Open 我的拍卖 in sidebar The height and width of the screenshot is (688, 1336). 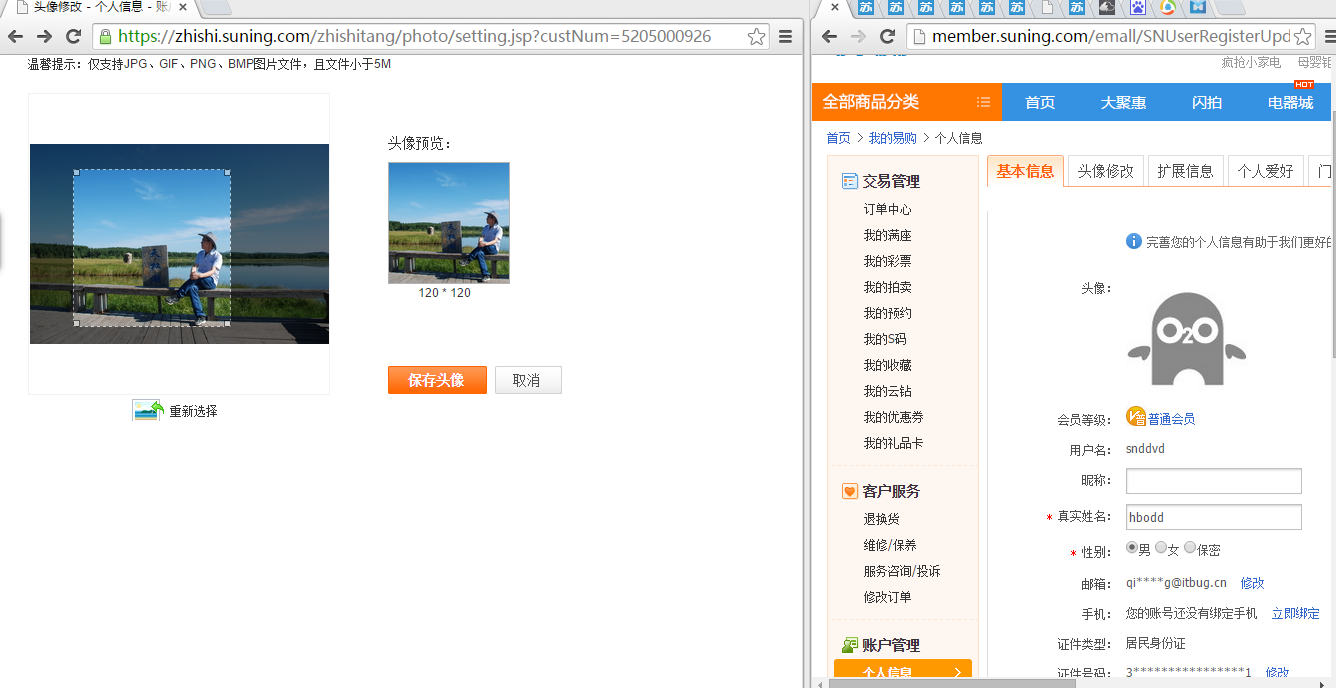click(x=887, y=287)
